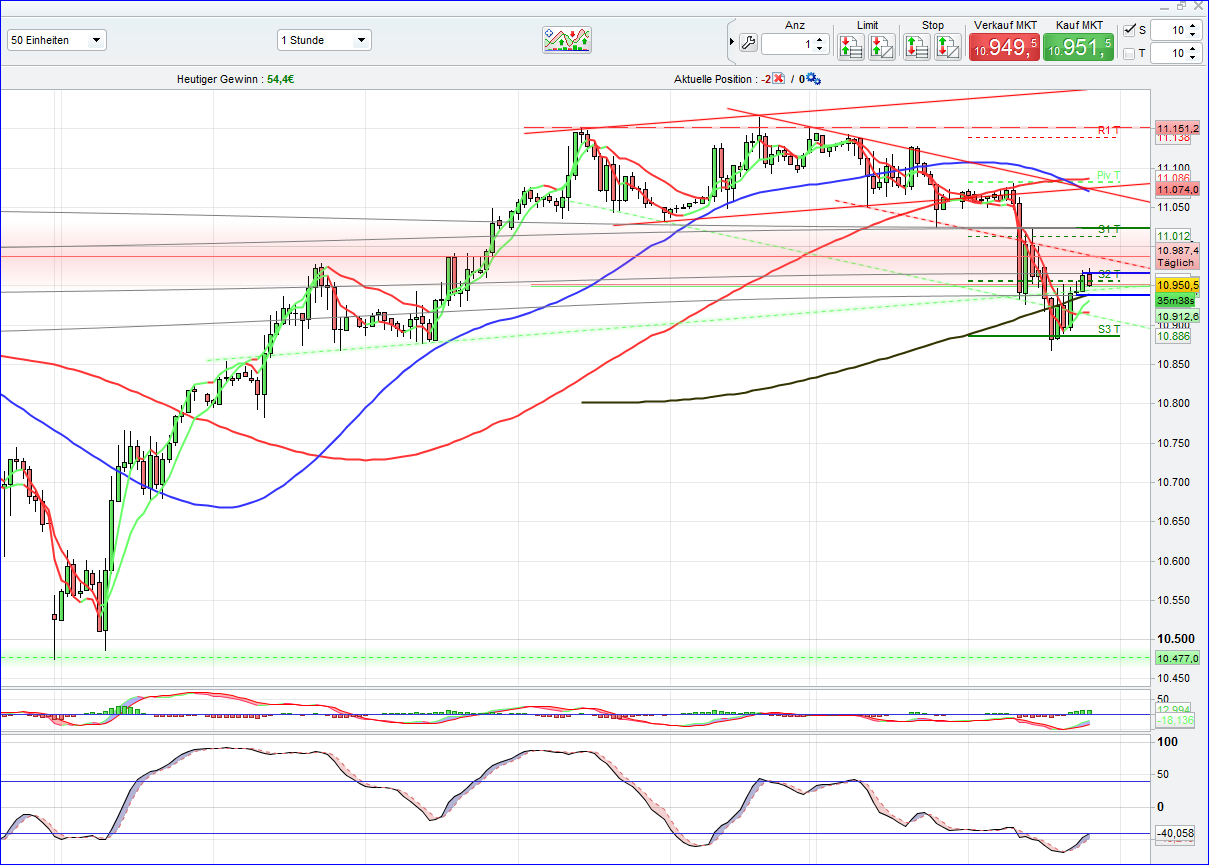
Task: Click the Verkauf MKT 10.949,5 button
Action: coord(1003,45)
